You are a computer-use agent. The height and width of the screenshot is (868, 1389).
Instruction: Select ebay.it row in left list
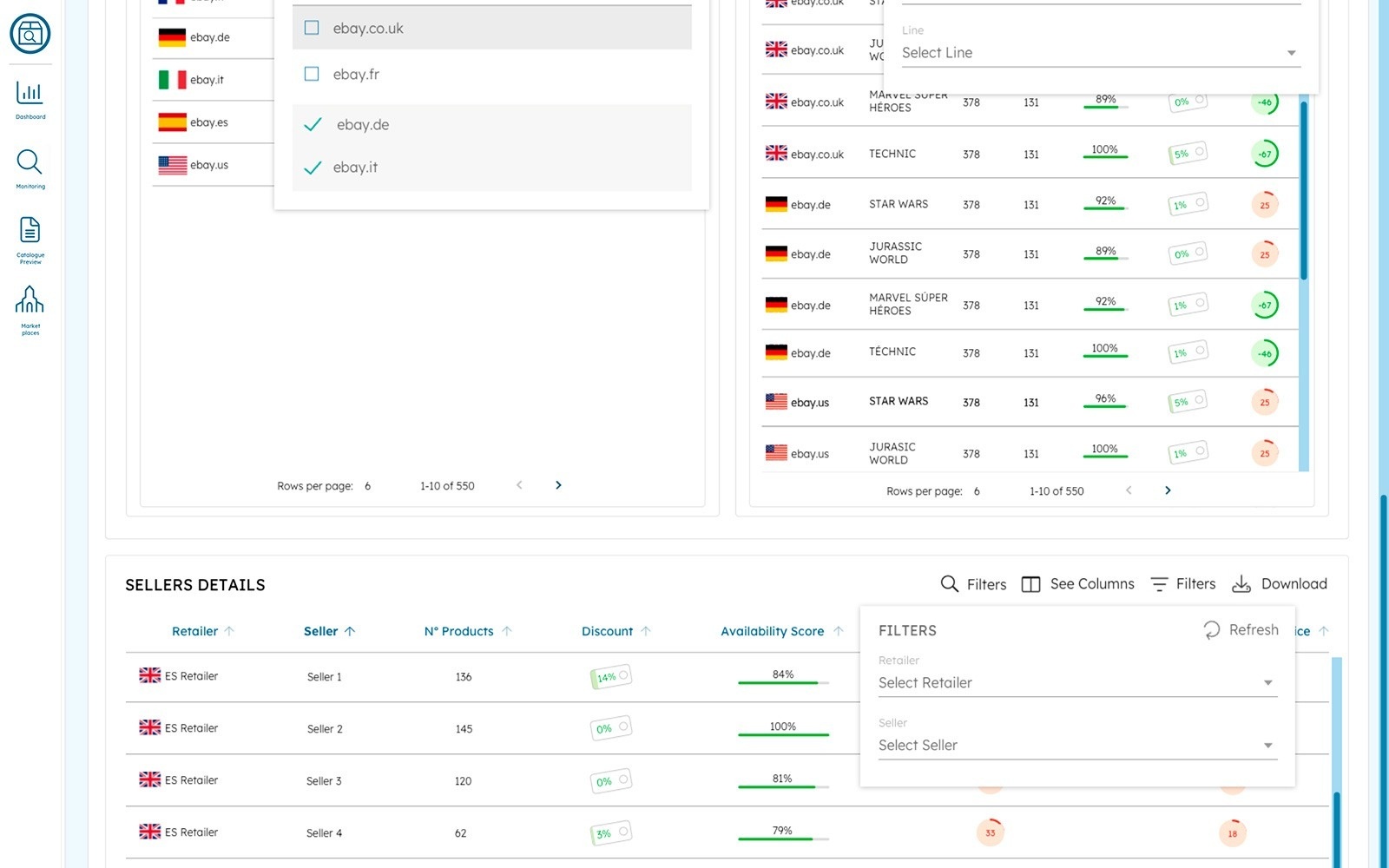213,80
